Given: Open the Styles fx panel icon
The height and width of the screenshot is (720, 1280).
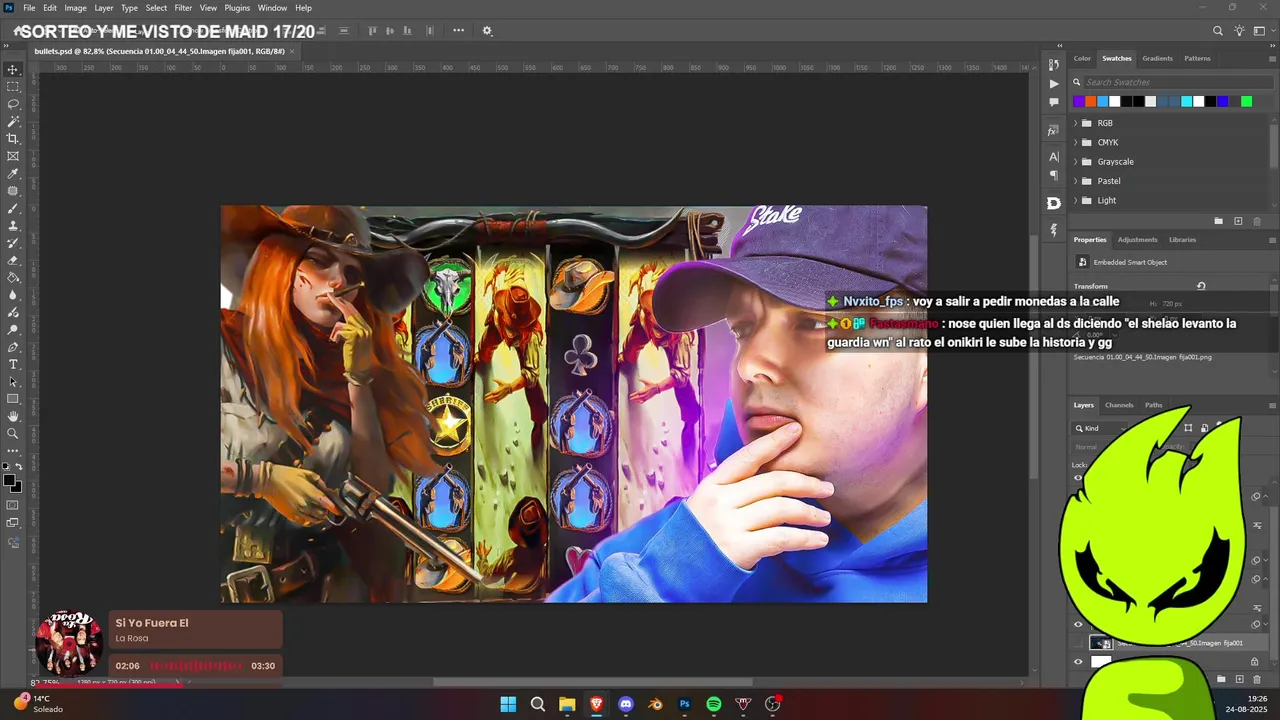Looking at the screenshot, I should click(x=1053, y=130).
